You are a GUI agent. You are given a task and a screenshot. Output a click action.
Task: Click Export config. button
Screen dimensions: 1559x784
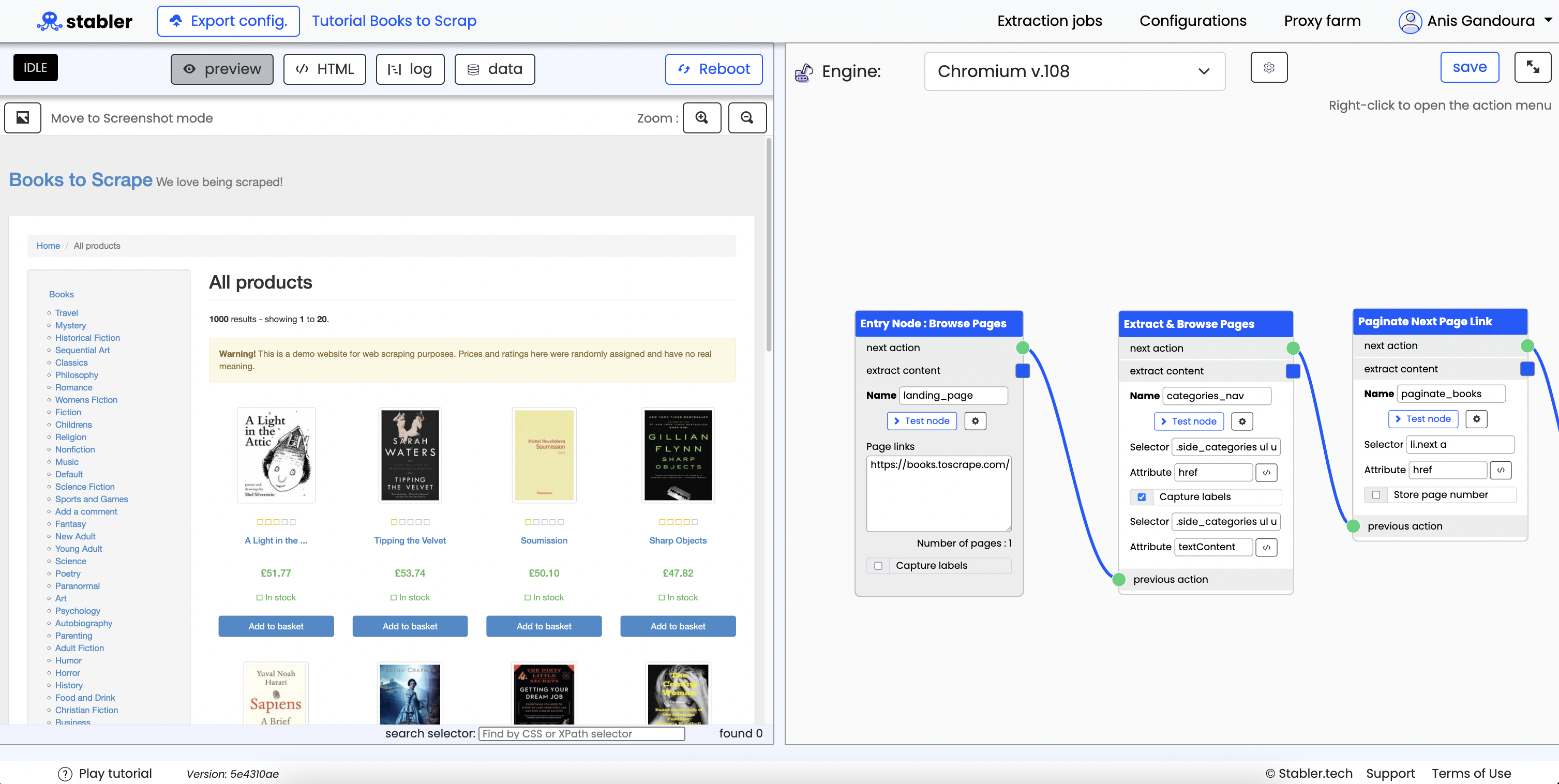click(x=228, y=21)
